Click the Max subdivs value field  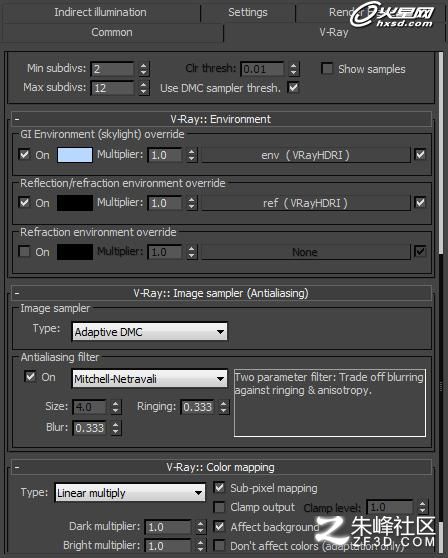point(112,88)
